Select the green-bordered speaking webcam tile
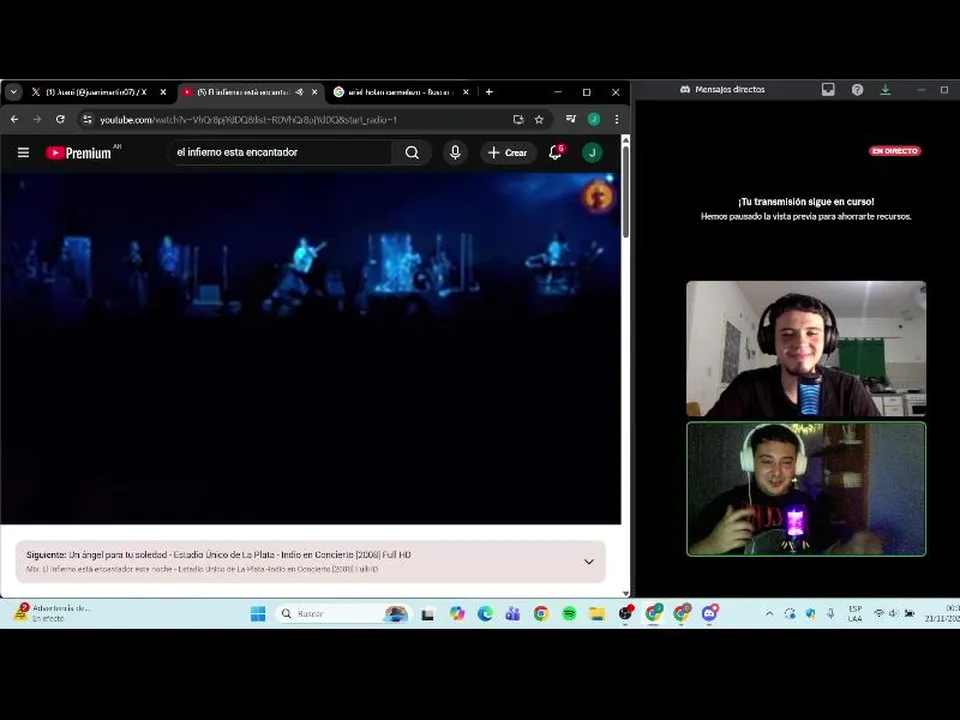 [x=806, y=489]
